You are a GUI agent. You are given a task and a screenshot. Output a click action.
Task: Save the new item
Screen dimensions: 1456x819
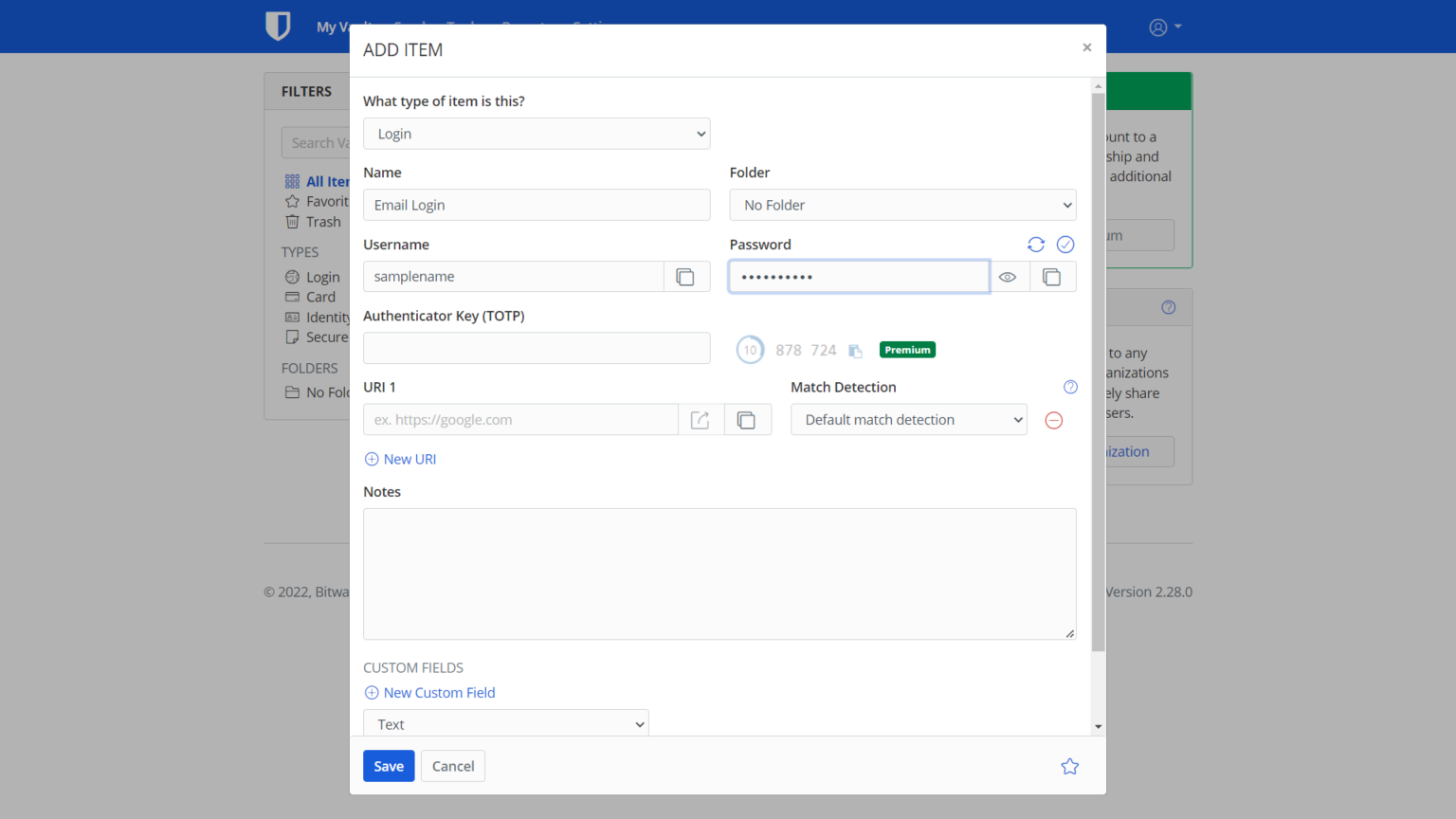(389, 766)
